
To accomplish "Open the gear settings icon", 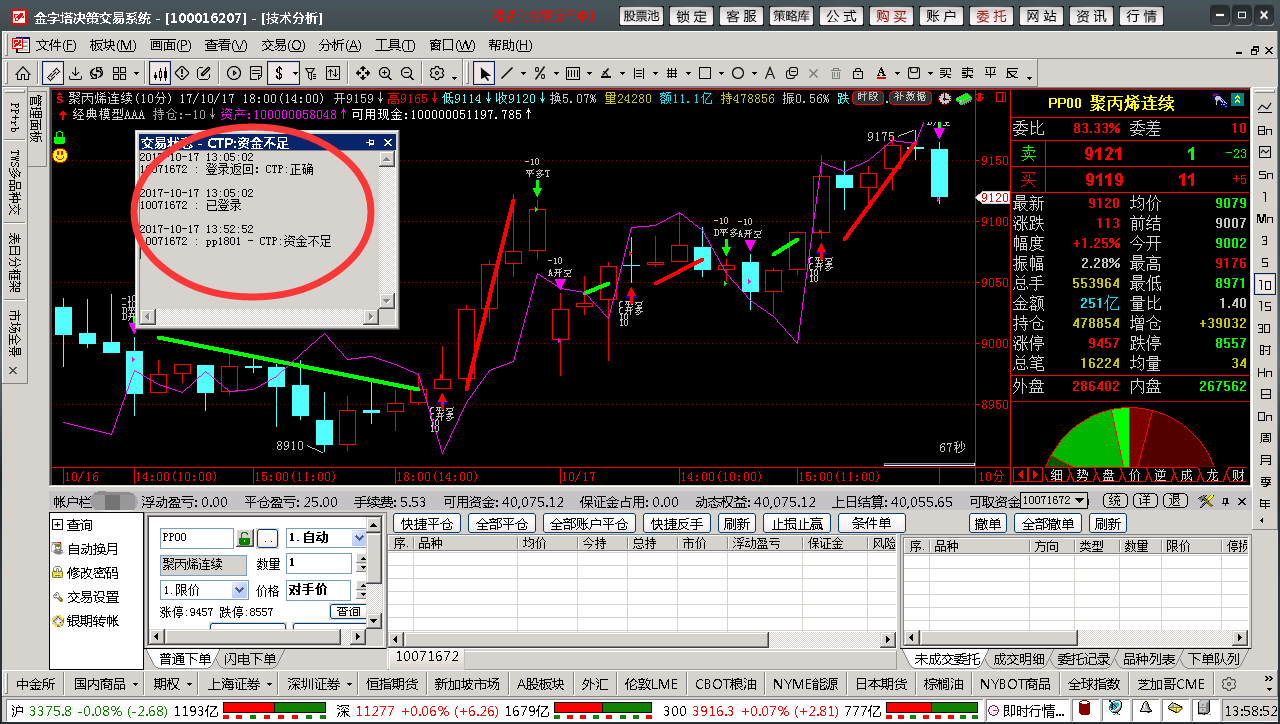I will 437,73.
